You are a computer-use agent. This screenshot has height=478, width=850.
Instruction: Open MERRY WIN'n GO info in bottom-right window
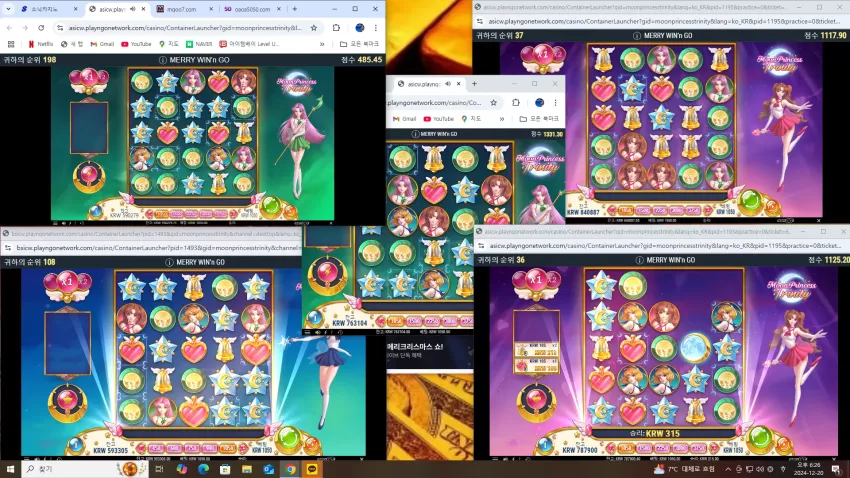[639, 260]
